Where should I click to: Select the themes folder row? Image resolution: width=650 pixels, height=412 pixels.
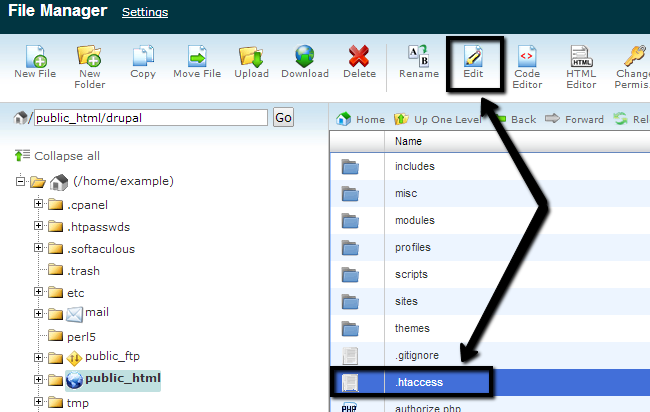[490, 328]
